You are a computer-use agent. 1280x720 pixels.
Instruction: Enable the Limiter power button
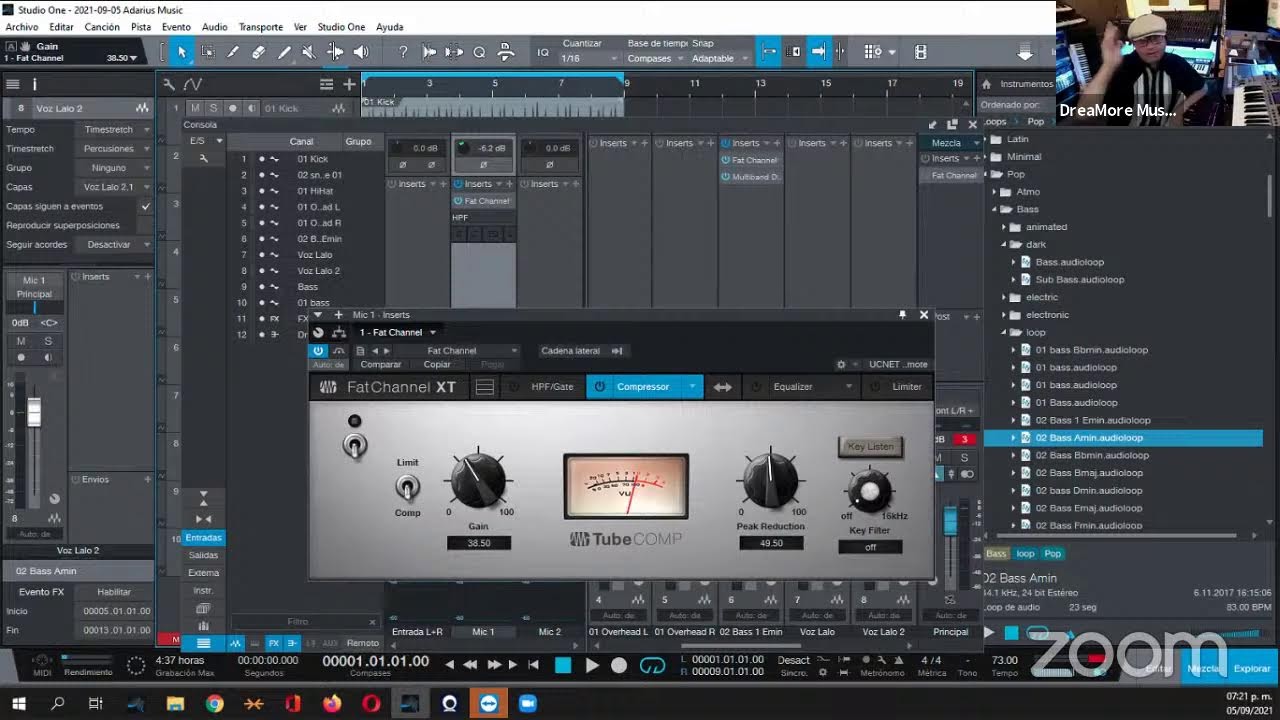click(x=875, y=387)
